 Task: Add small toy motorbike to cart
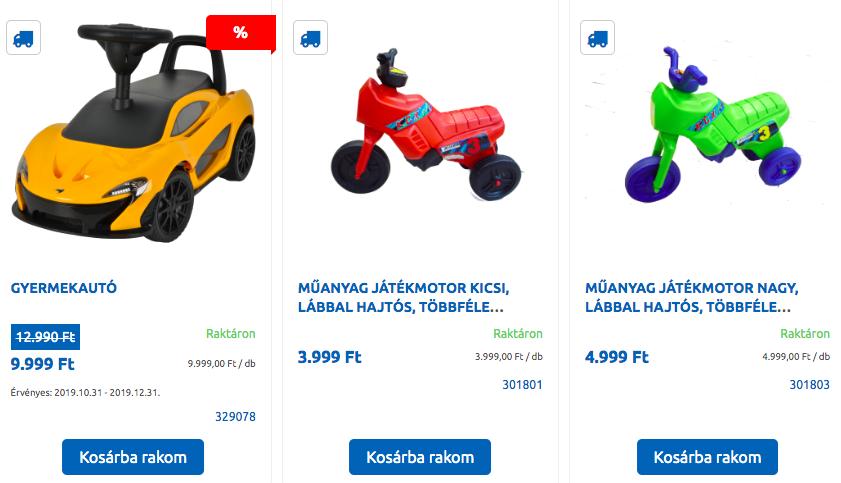tap(420, 457)
